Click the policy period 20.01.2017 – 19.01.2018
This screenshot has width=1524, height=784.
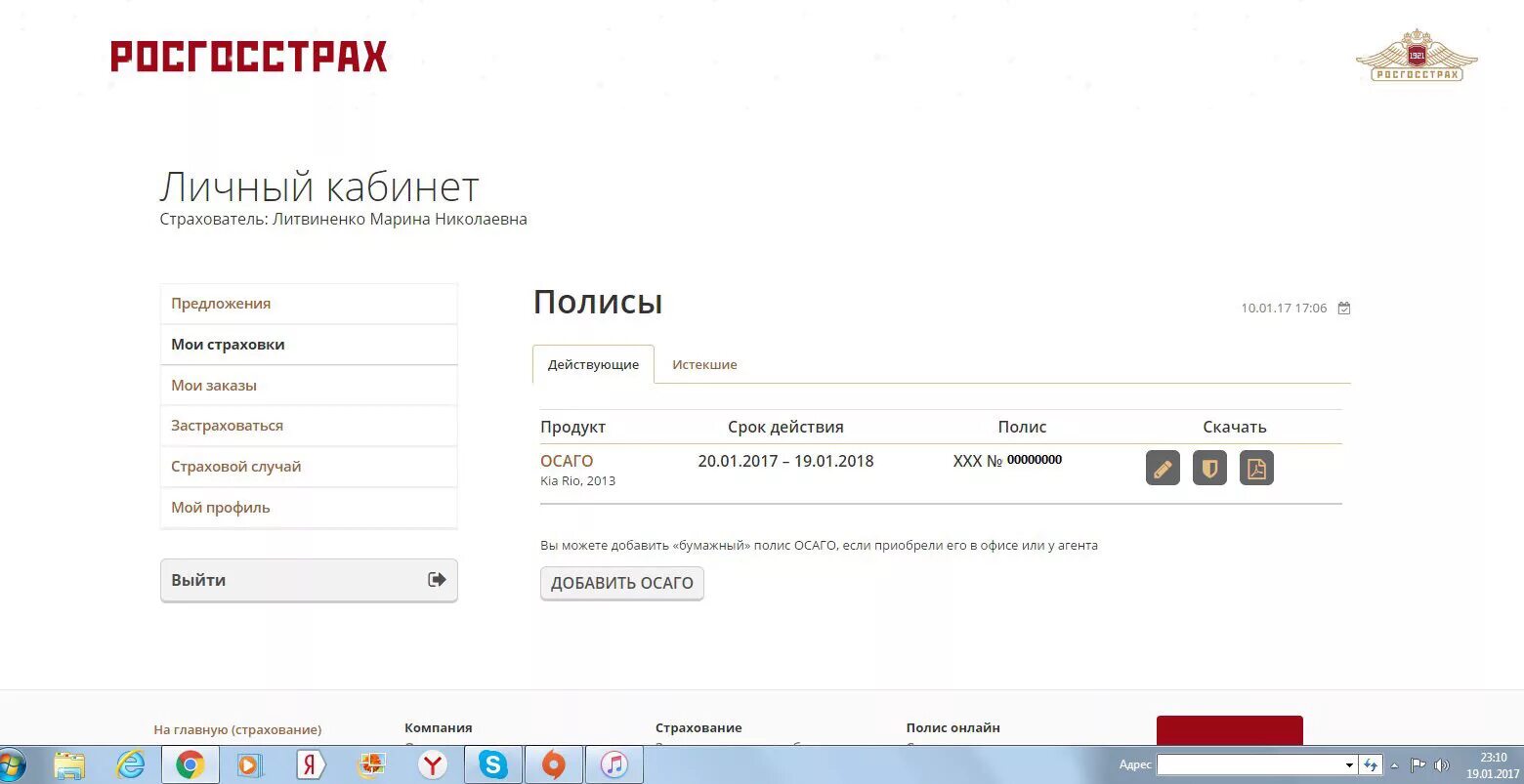[786, 461]
